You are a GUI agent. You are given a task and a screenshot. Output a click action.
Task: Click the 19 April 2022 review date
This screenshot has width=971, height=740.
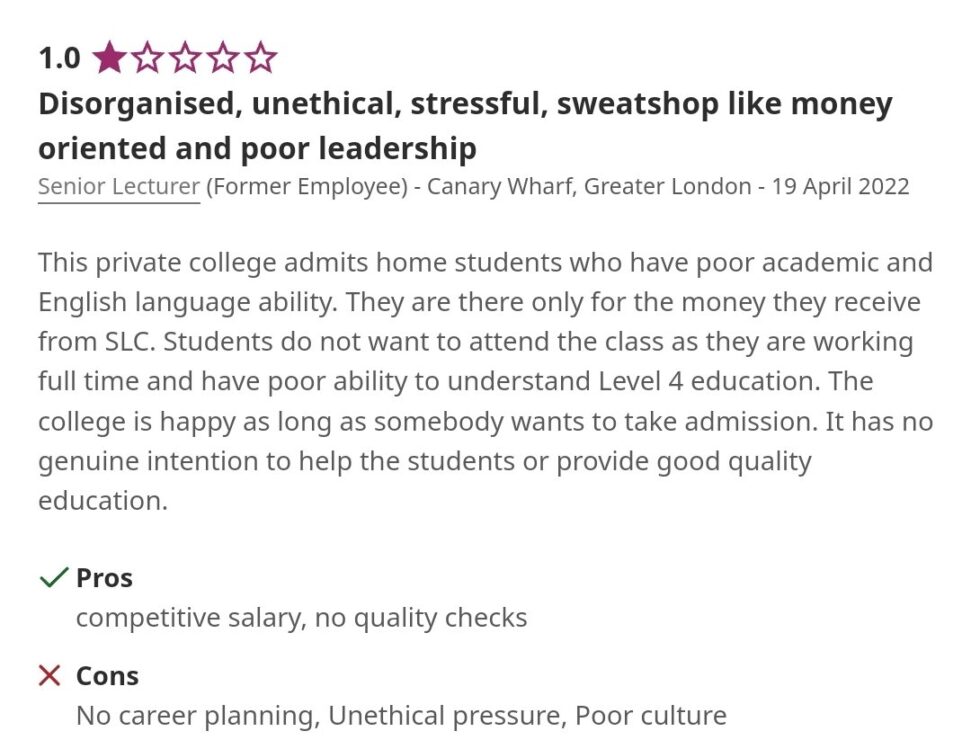tap(840, 186)
